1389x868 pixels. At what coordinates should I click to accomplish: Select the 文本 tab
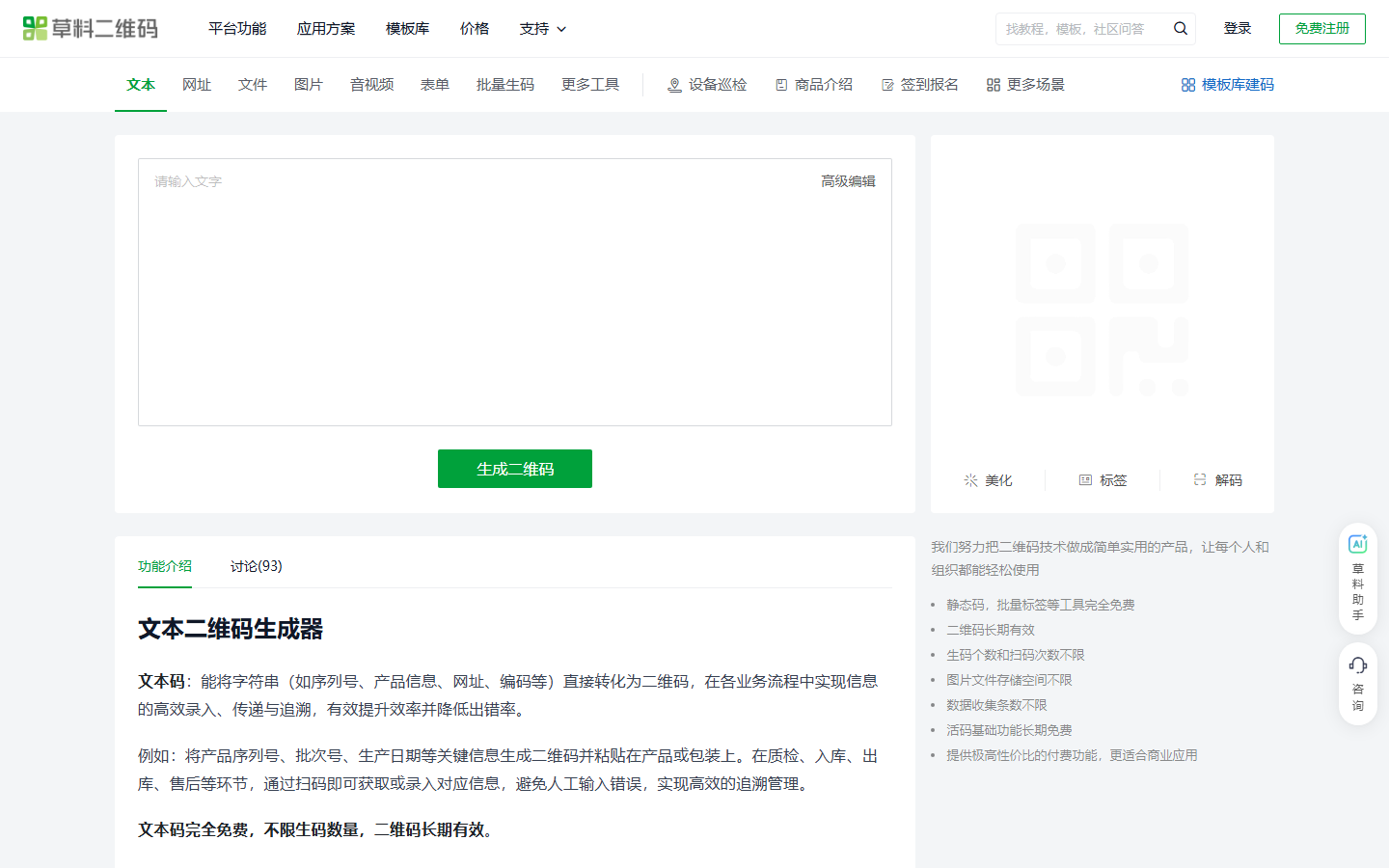click(x=141, y=85)
